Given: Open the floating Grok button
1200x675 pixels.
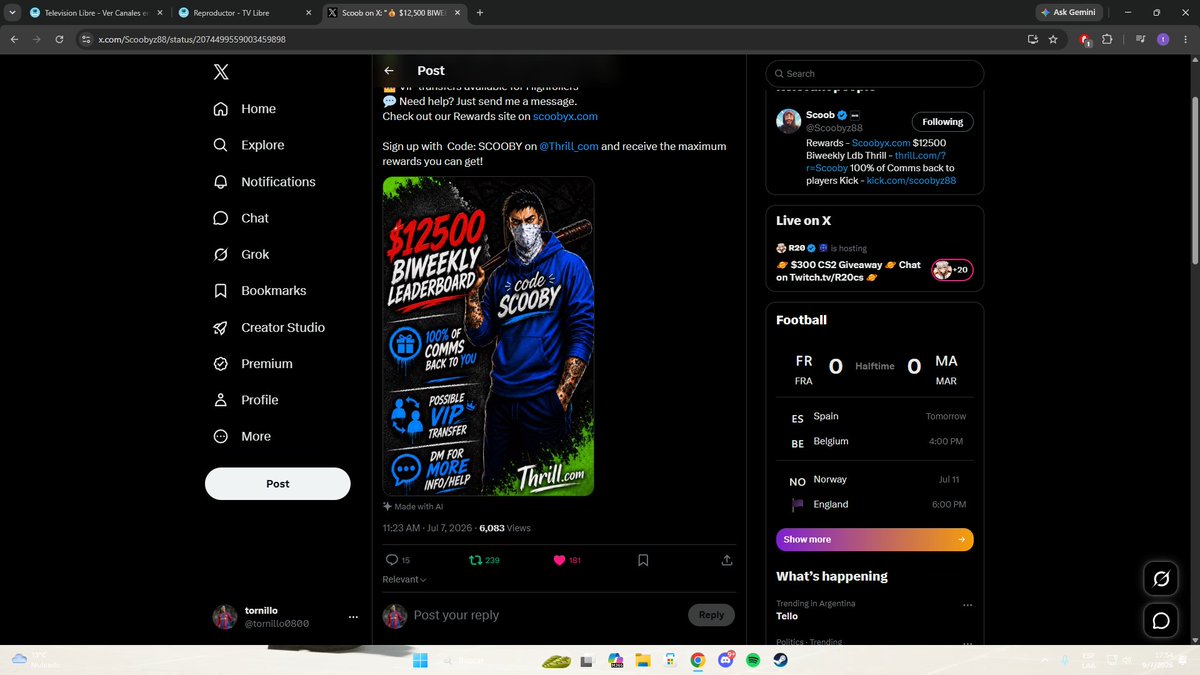Looking at the screenshot, I should pyautogui.click(x=1161, y=579).
